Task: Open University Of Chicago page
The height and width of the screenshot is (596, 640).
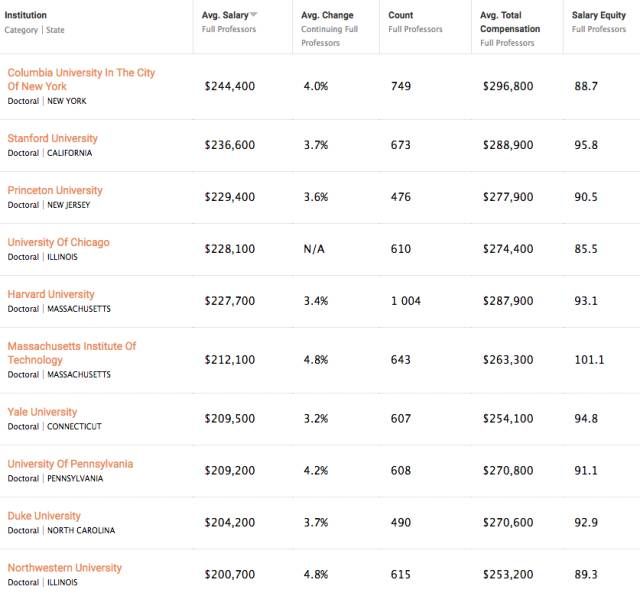Action: pos(58,242)
